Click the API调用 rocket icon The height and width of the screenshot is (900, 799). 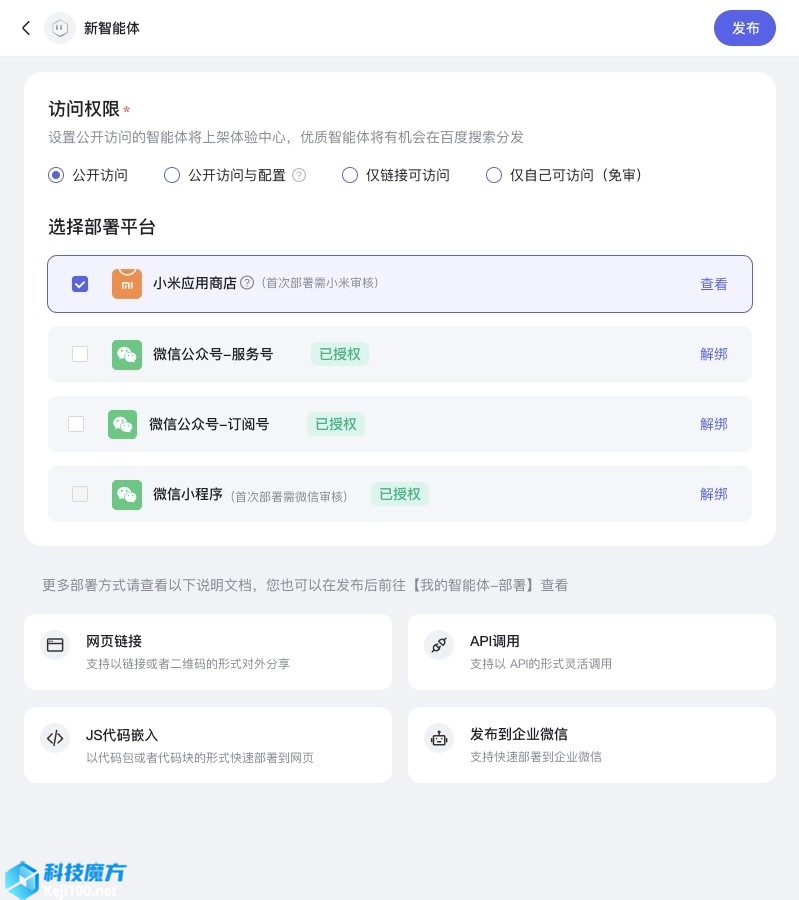click(439, 645)
